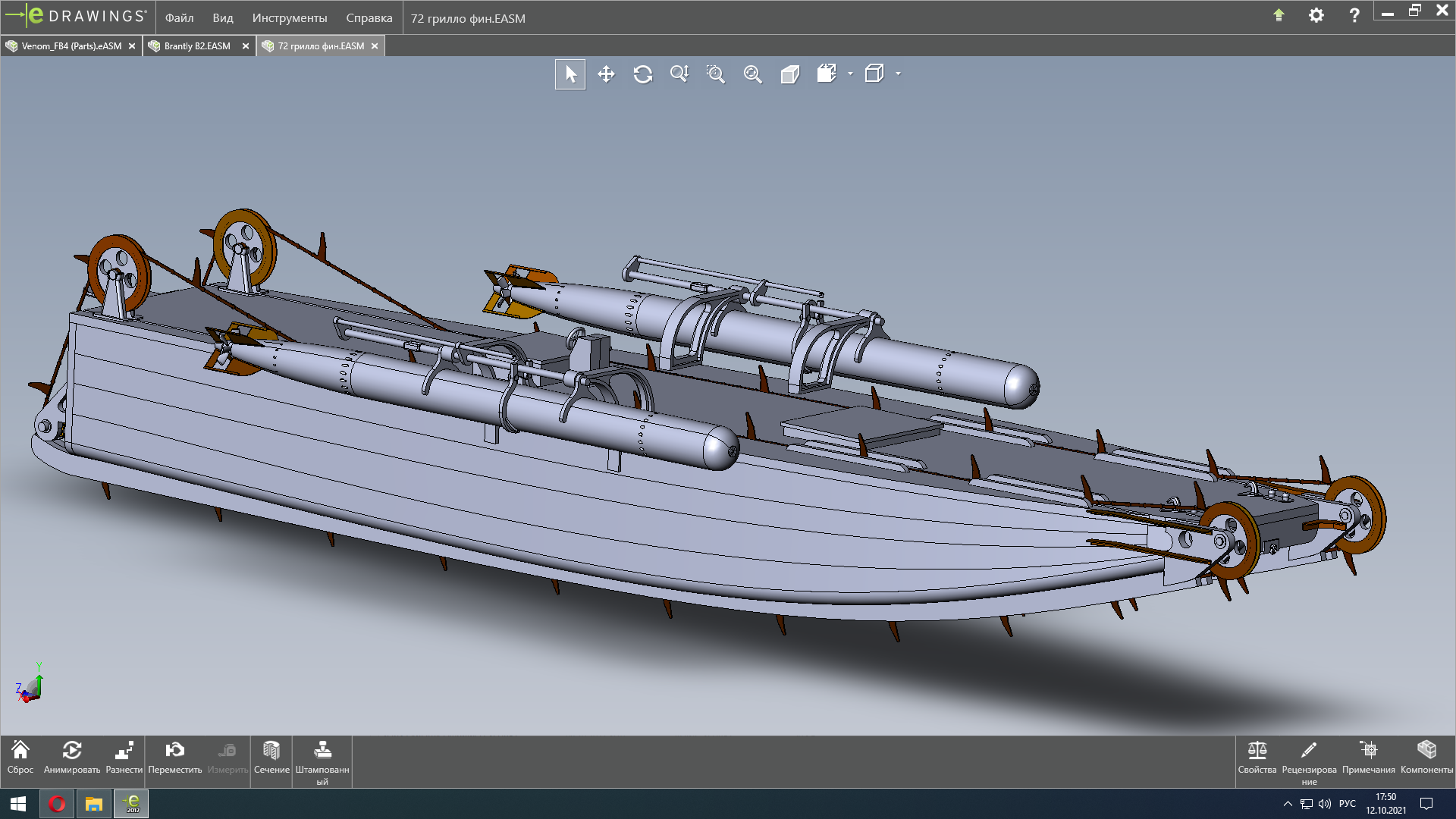Open the Инструменты menu

click(x=290, y=17)
